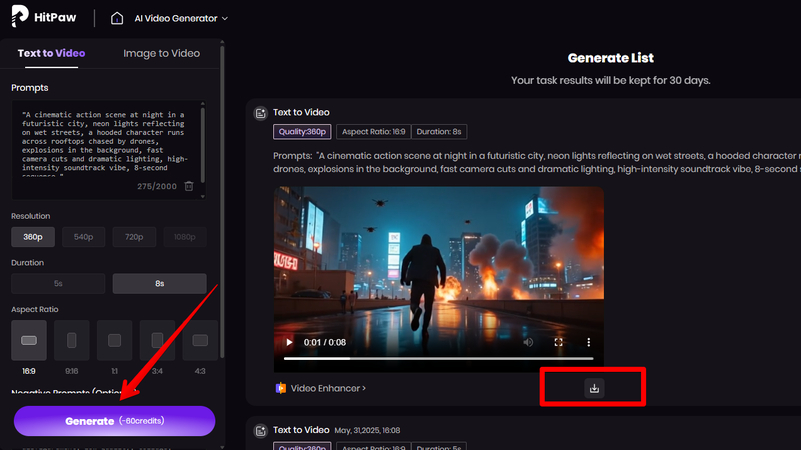Select the 9:16 aspect ratio
The width and height of the screenshot is (801, 450).
(72, 341)
